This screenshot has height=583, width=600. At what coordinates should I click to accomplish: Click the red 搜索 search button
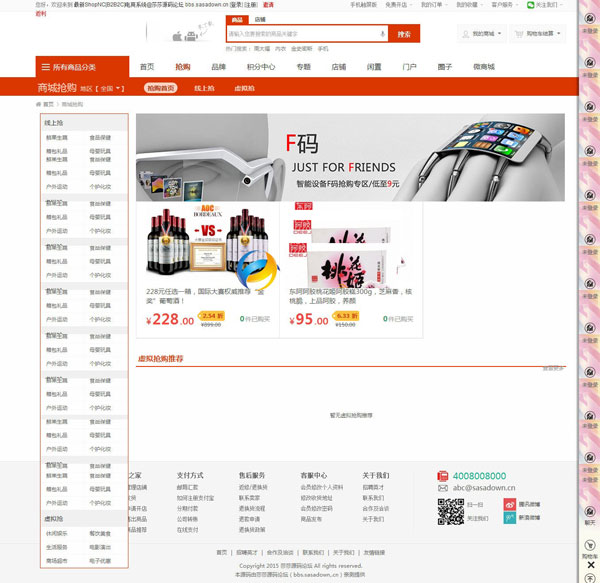pyautogui.click(x=404, y=34)
